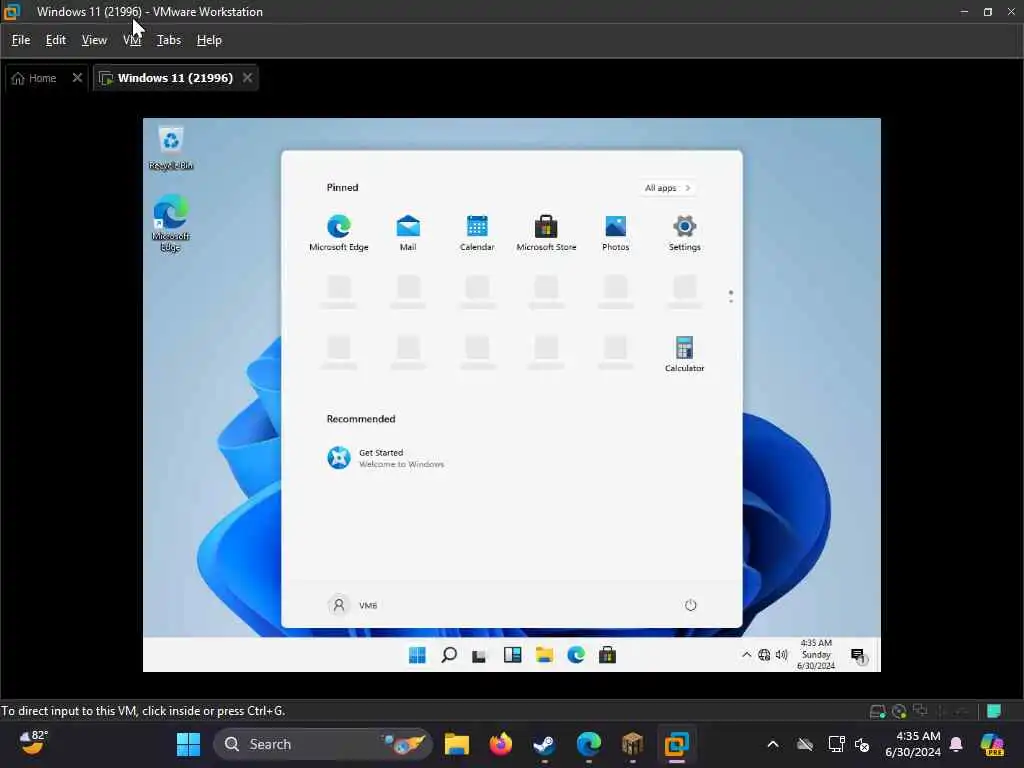
Task: Open Steam from the host taskbar
Action: tap(544, 744)
